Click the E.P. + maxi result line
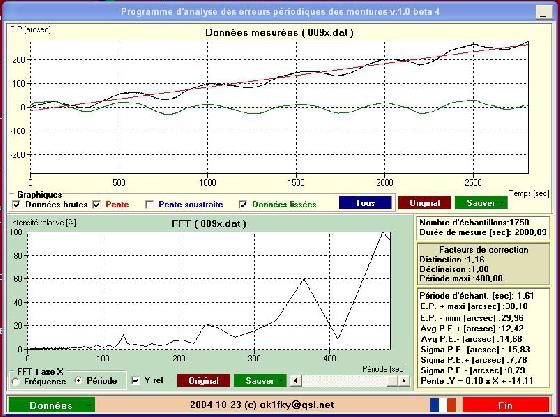This screenshot has height=417, width=560. [474, 306]
